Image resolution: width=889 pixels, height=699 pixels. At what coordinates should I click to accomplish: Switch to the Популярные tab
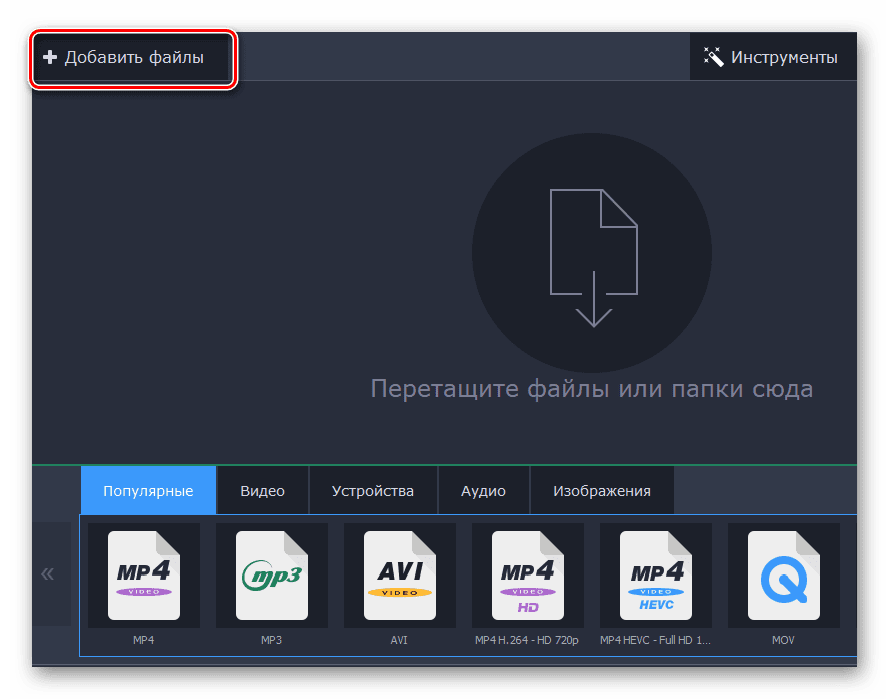tap(148, 491)
